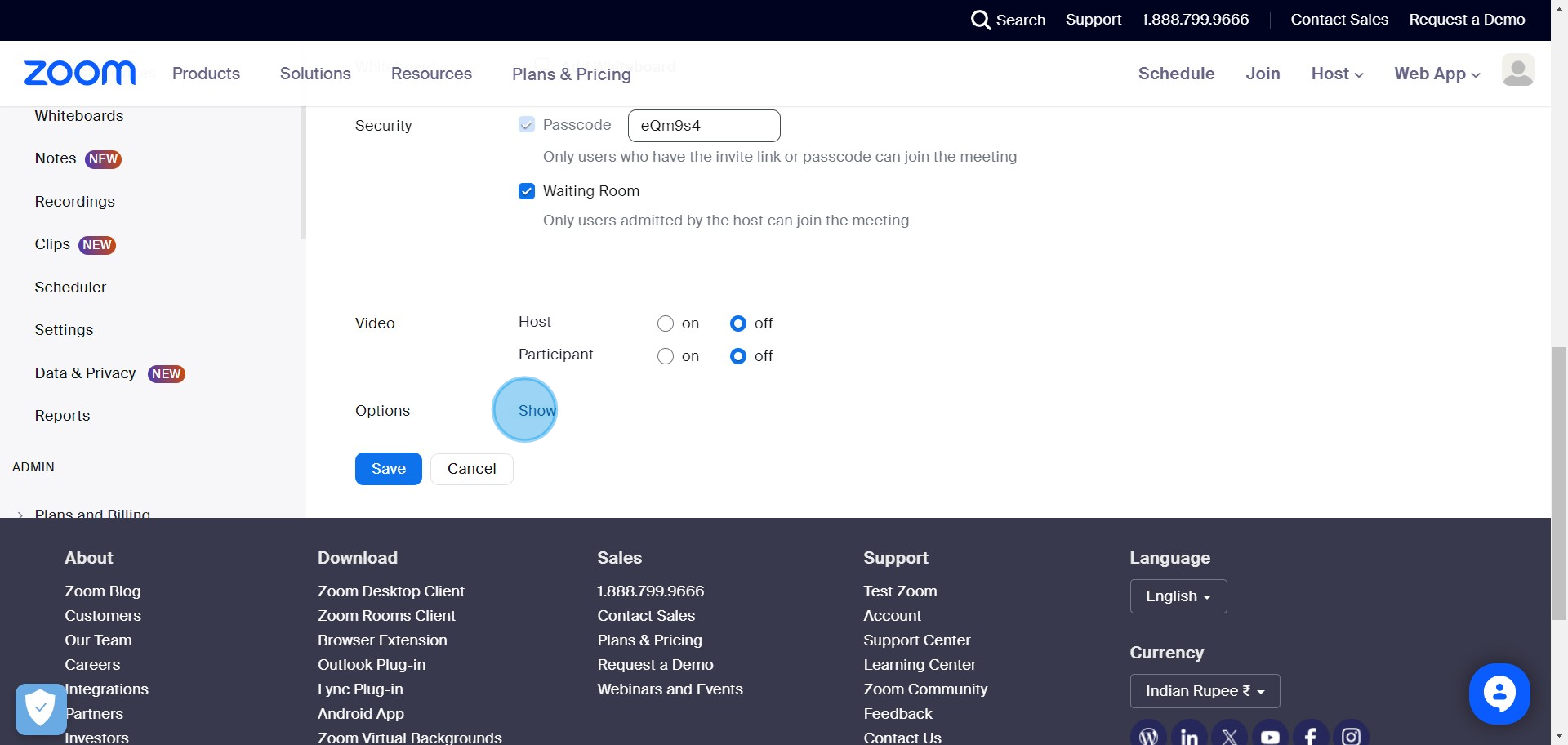
Task: Open the Web App dropdown
Action: coord(1437,74)
